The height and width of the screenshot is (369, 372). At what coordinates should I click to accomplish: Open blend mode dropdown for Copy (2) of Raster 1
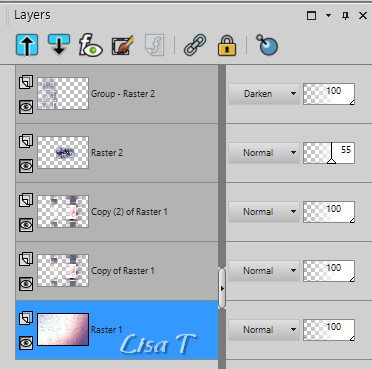point(264,212)
